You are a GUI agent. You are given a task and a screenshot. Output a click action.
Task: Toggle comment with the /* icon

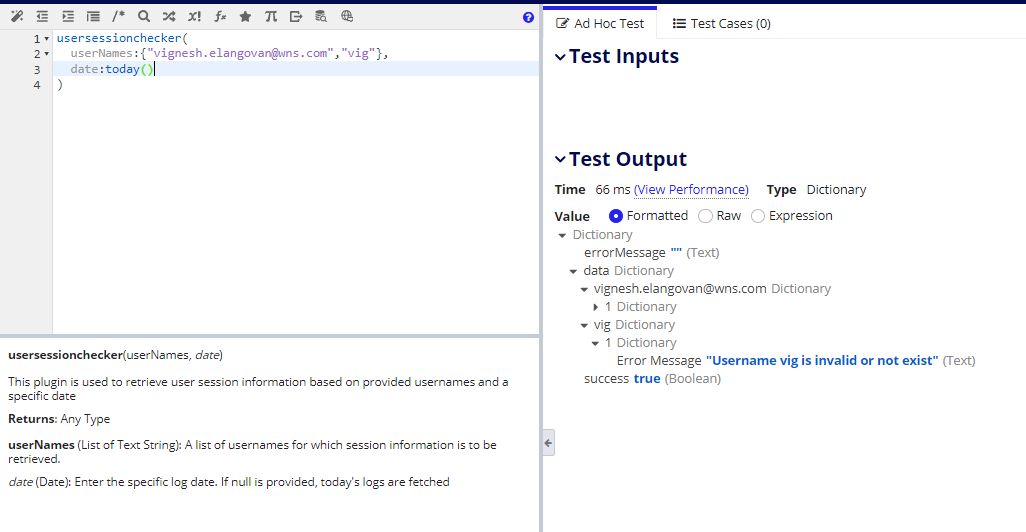pyautogui.click(x=118, y=16)
